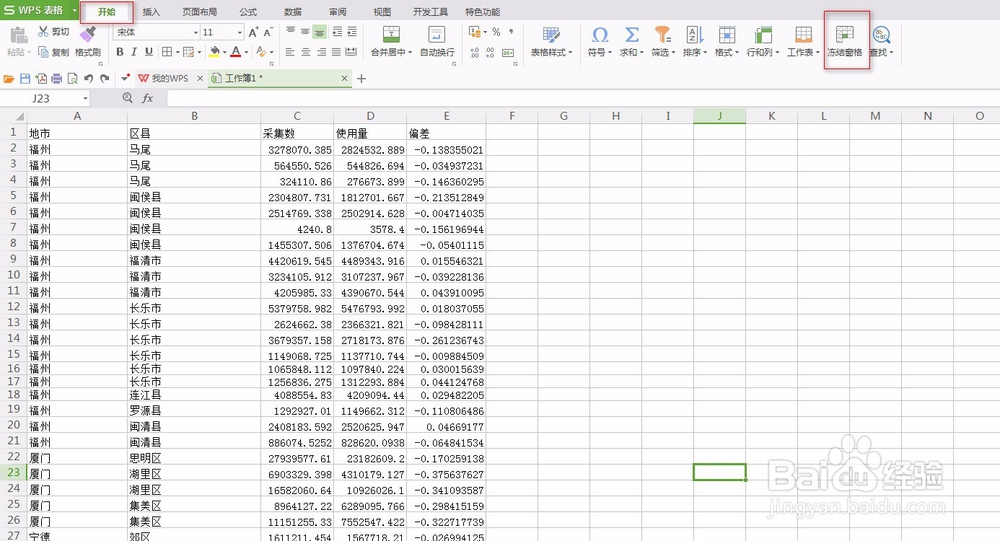Screen dimensions: 1000x541
Task: Click the Cut (剪切) scissors icon
Action: tap(43, 31)
